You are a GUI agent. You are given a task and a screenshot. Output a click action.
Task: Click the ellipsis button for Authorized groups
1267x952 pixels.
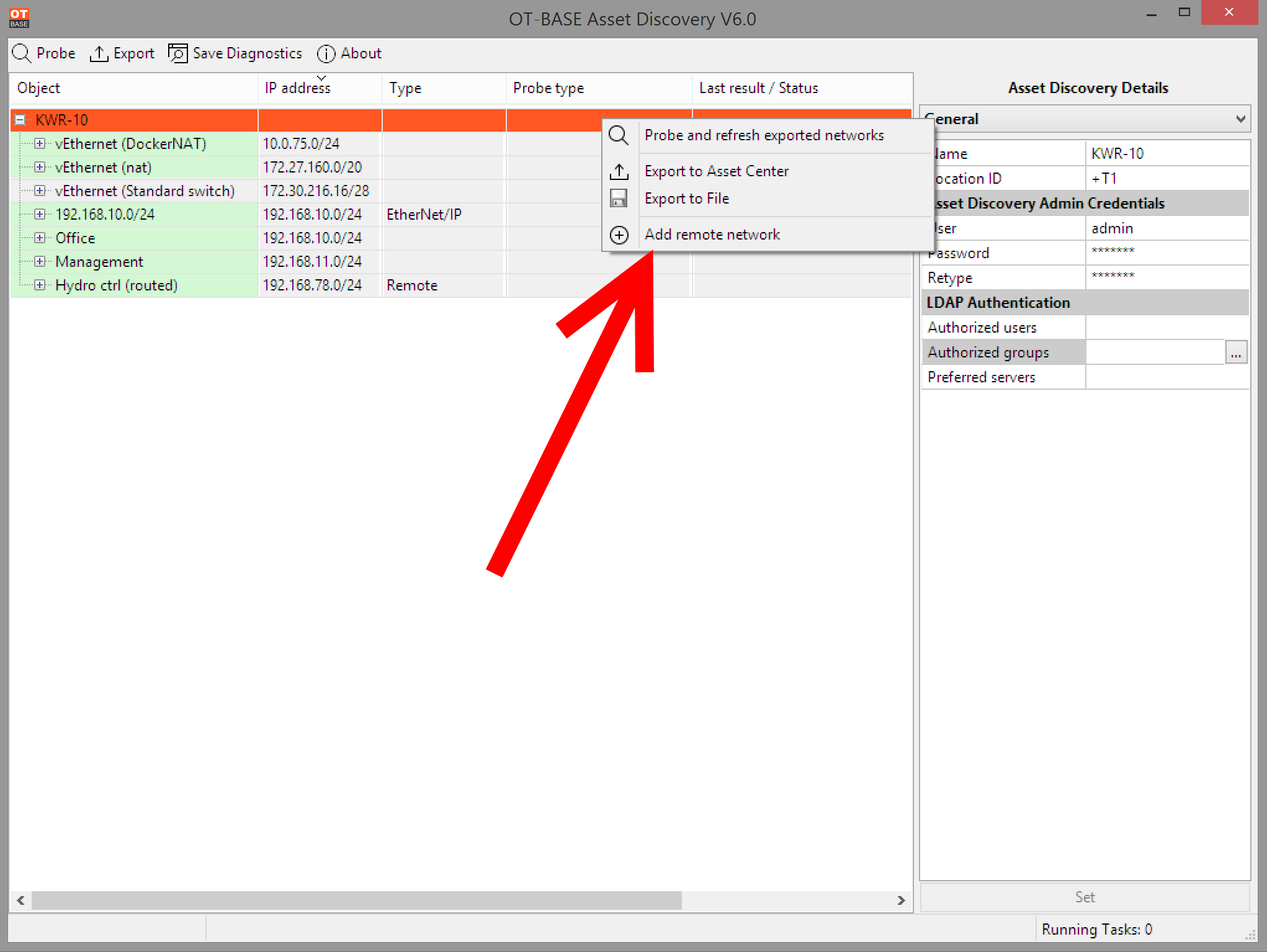(x=1236, y=353)
